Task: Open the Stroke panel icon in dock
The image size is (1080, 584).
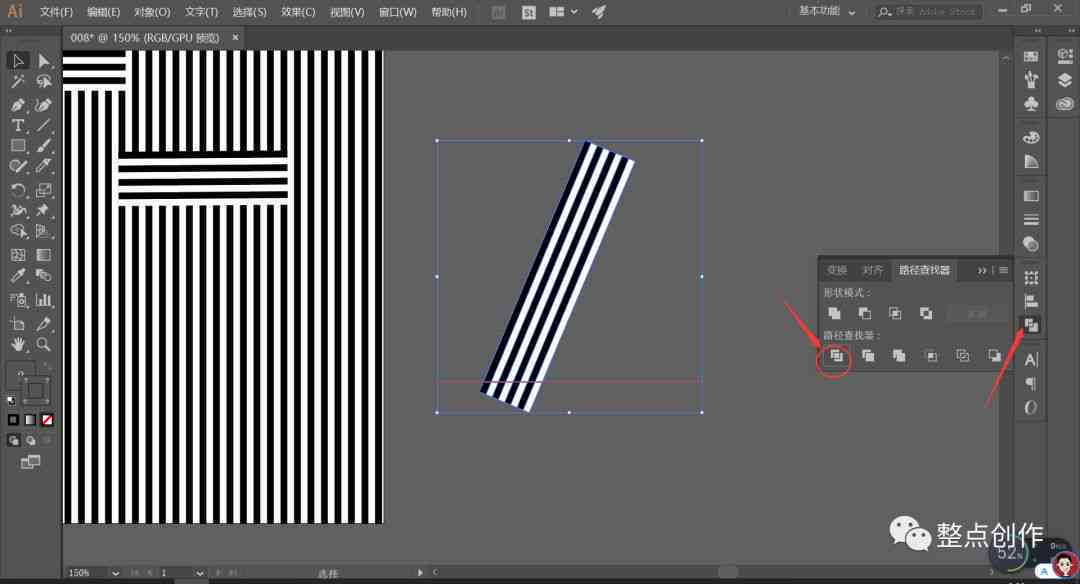Action: (x=1031, y=220)
